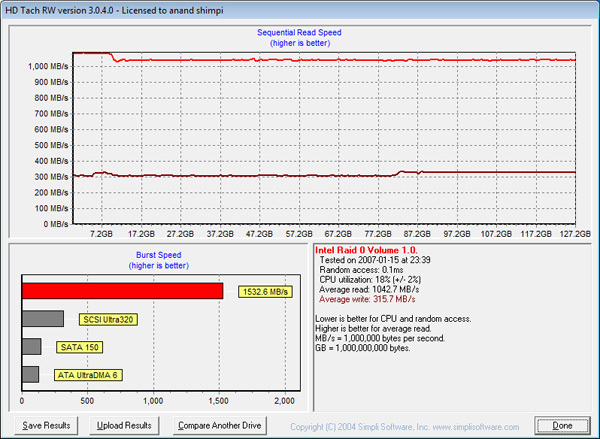Click the gray ATA UltraDMA 6 bar
The height and width of the screenshot is (439, 600).
30,374
